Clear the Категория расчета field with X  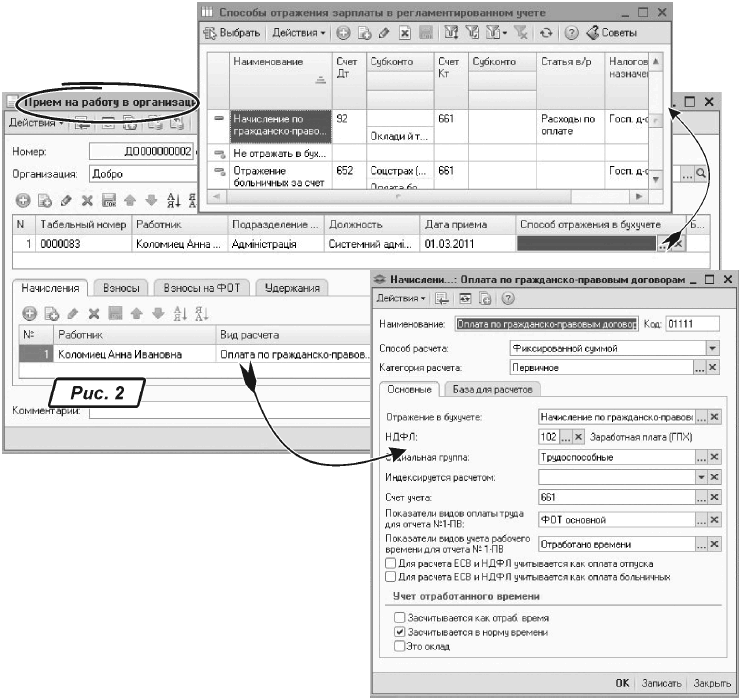(713, 367)
